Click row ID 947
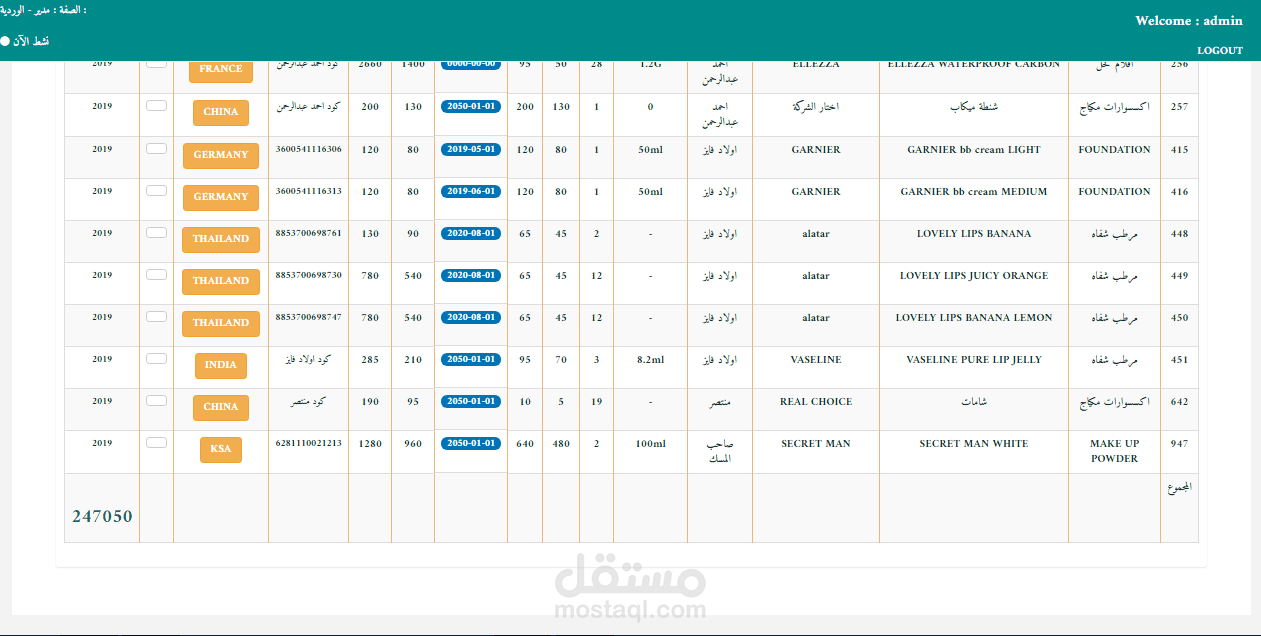The width and height of the screenshot is (1261, 636). pyautogui.click(x=1179, y=444)
